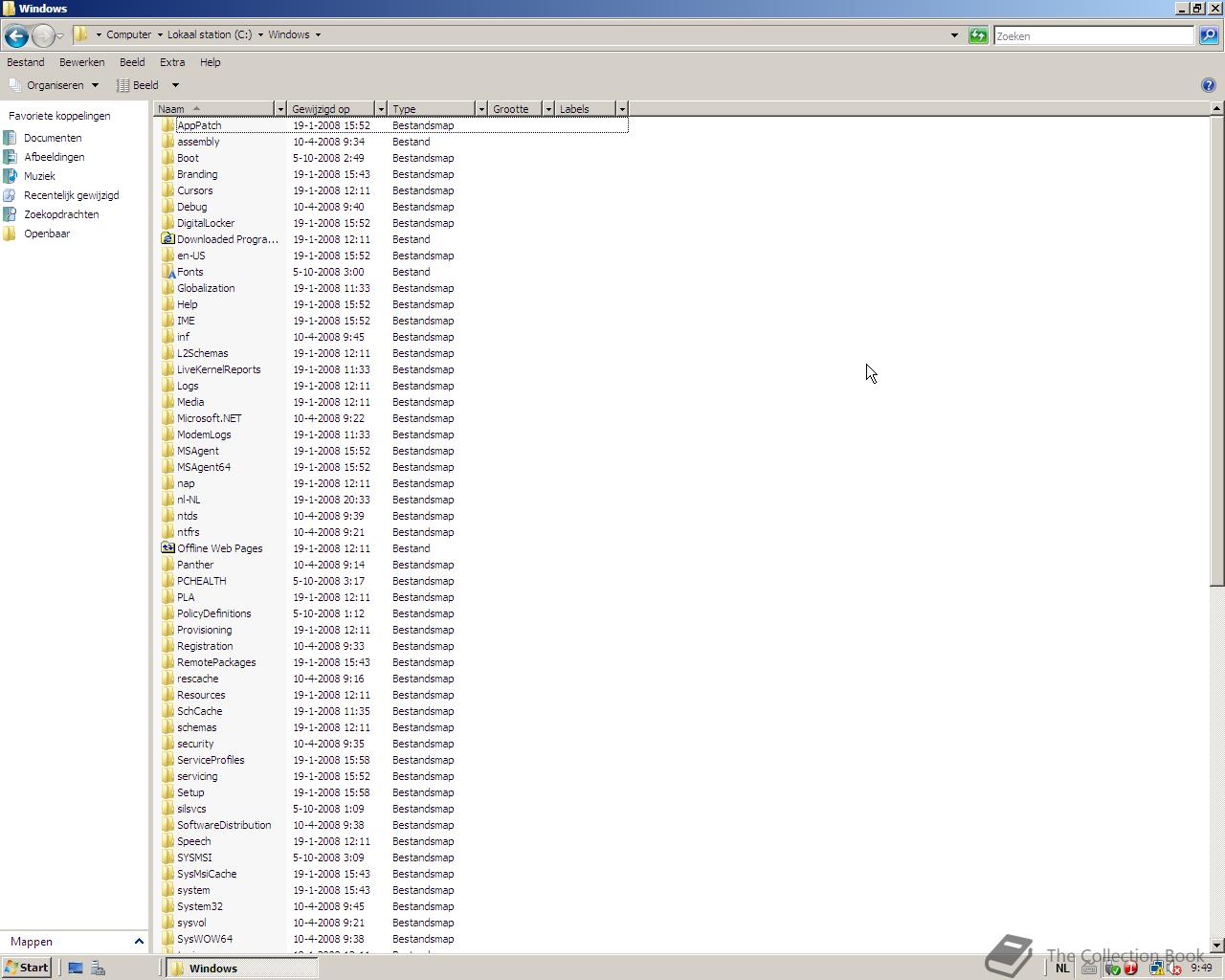Expand the Beeld views dropdown arrow
The width and height of the screenshot is (1225, 980).
click(175, 85)
